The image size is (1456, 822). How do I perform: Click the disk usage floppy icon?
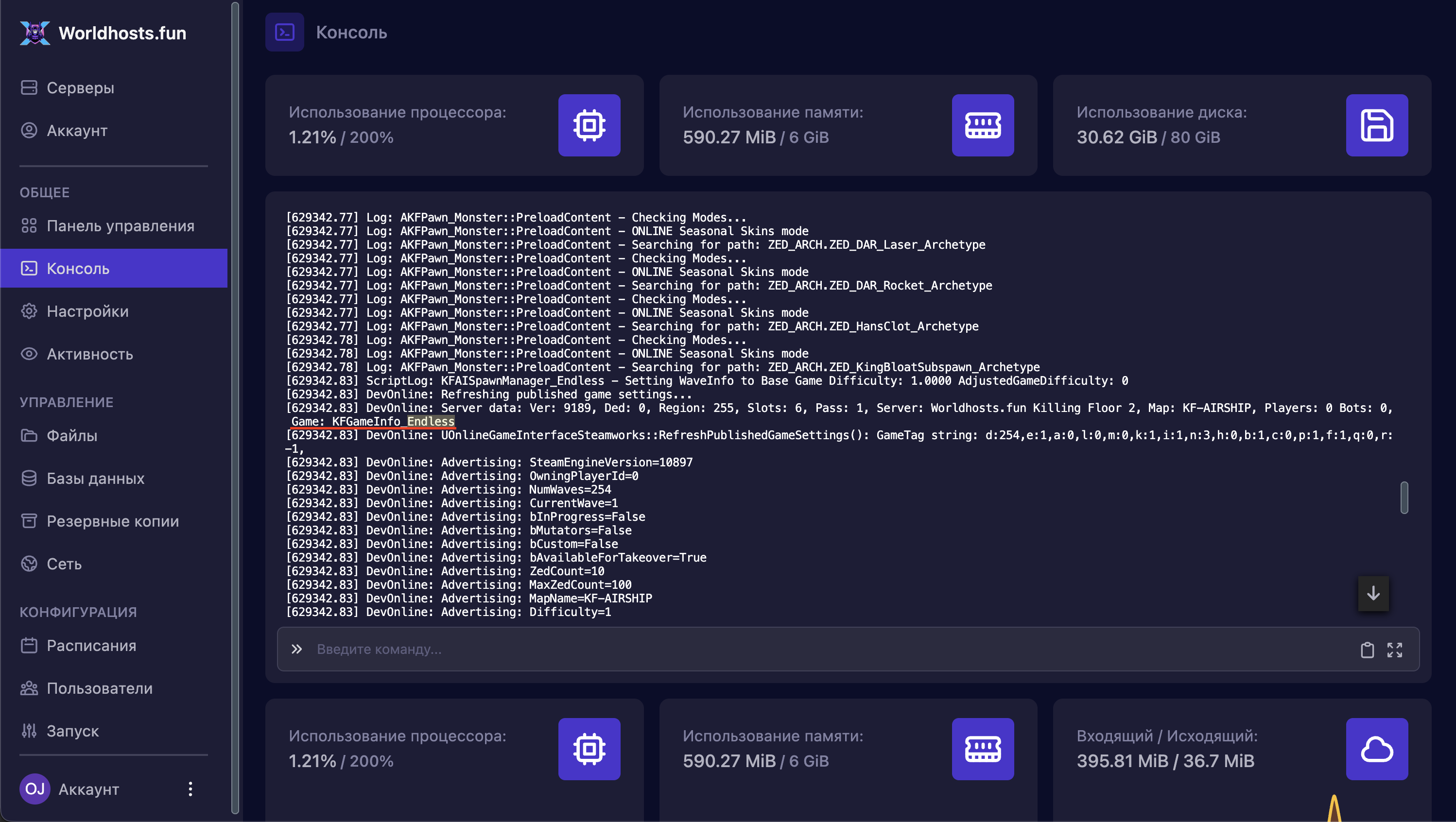[1376, 125]
